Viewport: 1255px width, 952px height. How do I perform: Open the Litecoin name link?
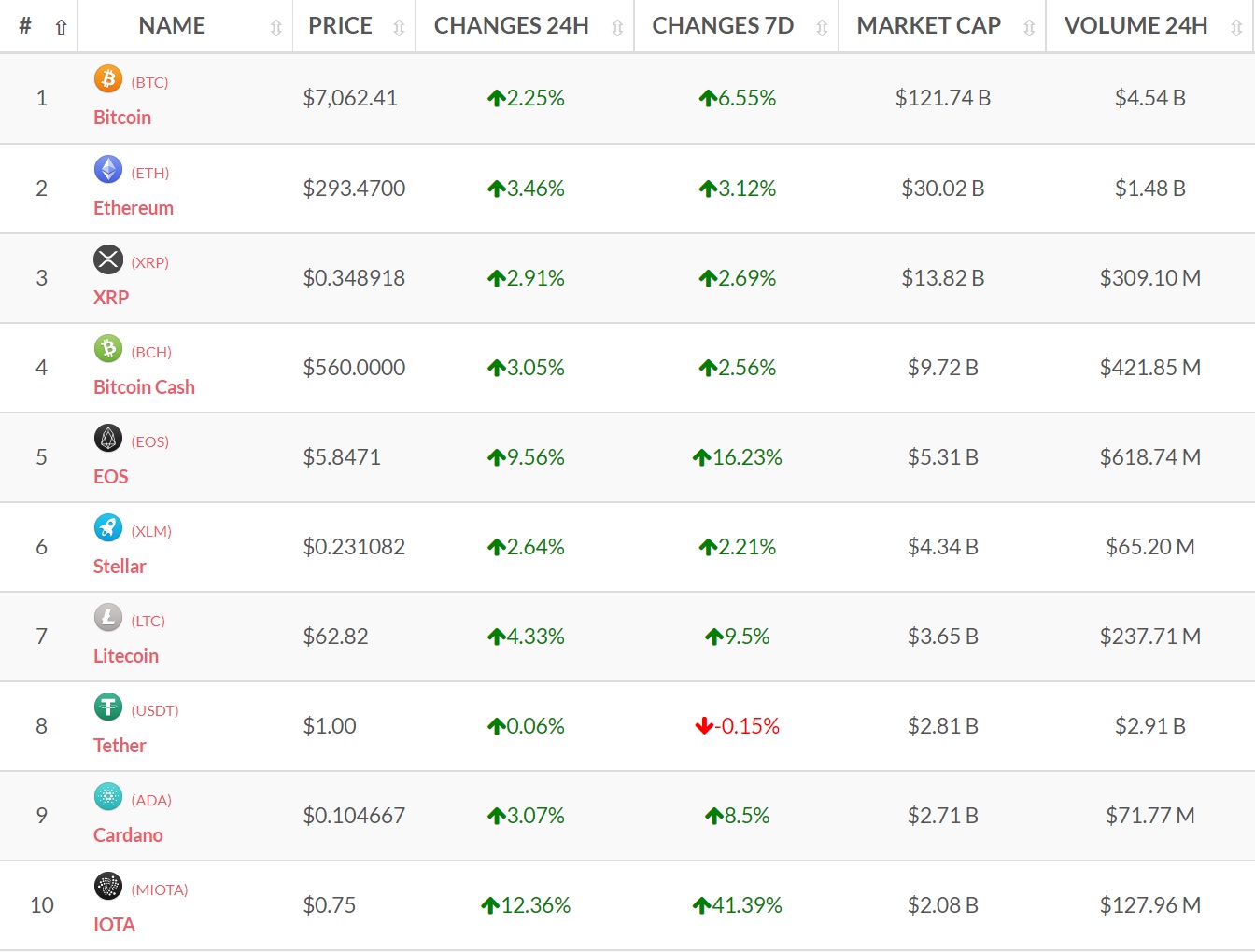pyautogui.click(x=126, y=656)
